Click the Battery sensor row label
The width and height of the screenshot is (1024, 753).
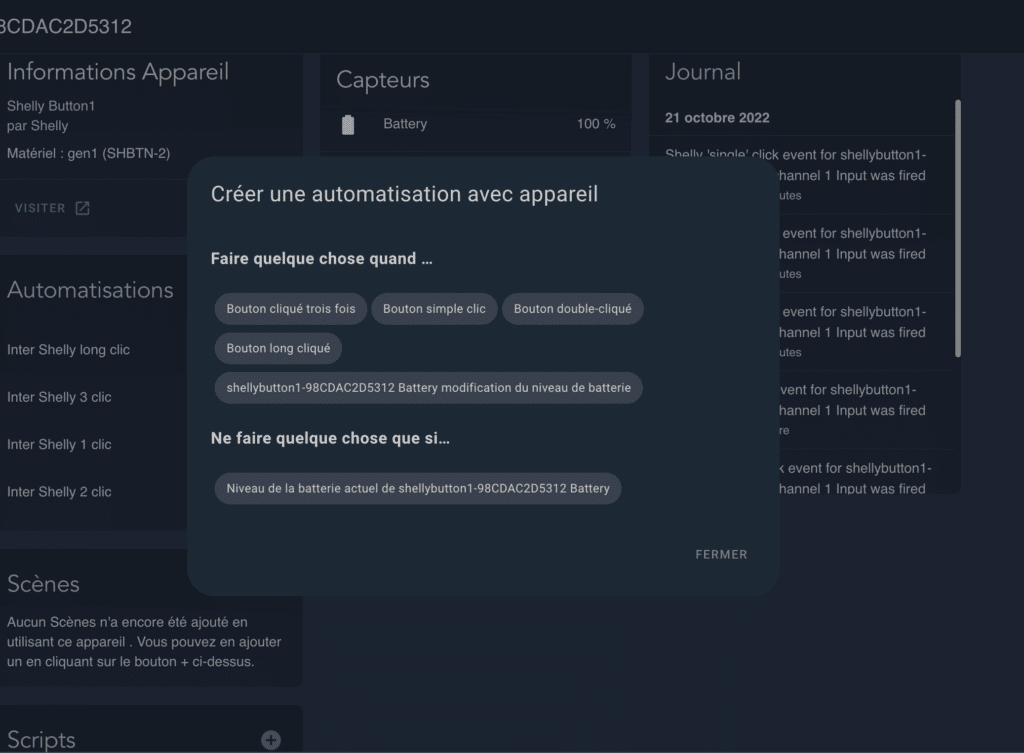click(x=405, y=123)
